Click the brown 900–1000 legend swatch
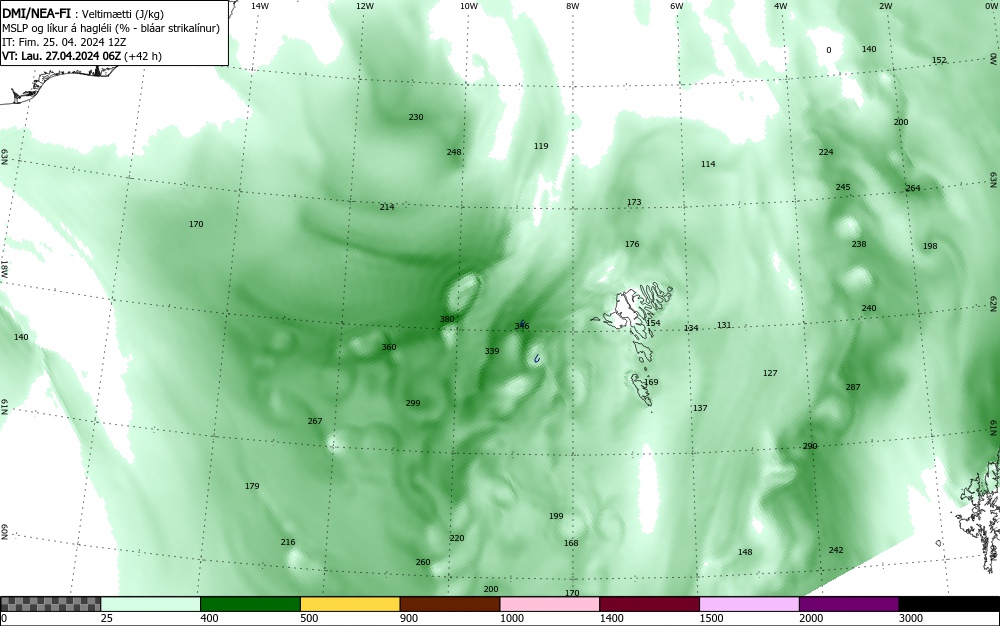The width and height of the screenshot is (1000, 626). (x=450, y=604)
